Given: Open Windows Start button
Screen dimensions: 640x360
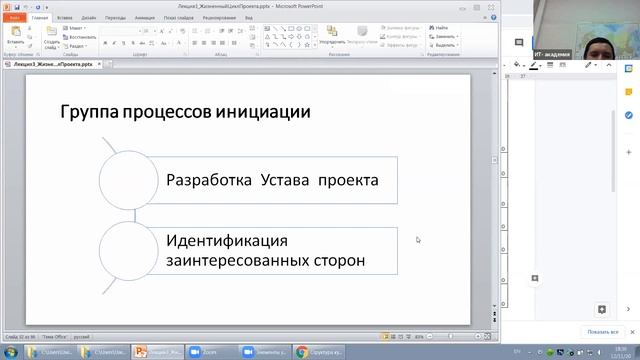Looking at the screenshot, I should pyautogui.click(x=11, y=352).
